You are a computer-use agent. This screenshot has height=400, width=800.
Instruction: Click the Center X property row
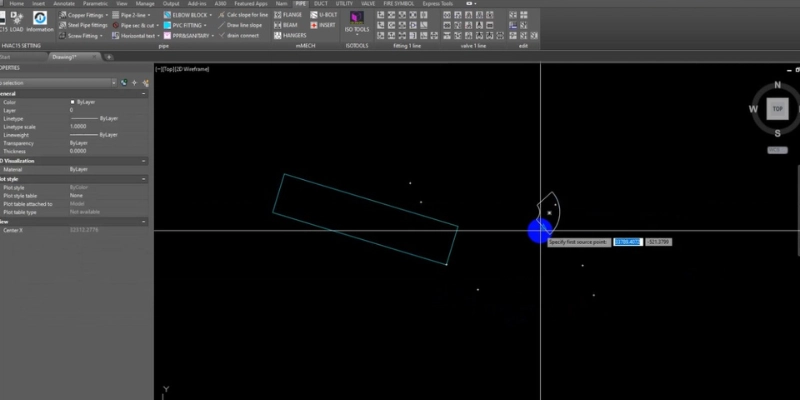74,230
